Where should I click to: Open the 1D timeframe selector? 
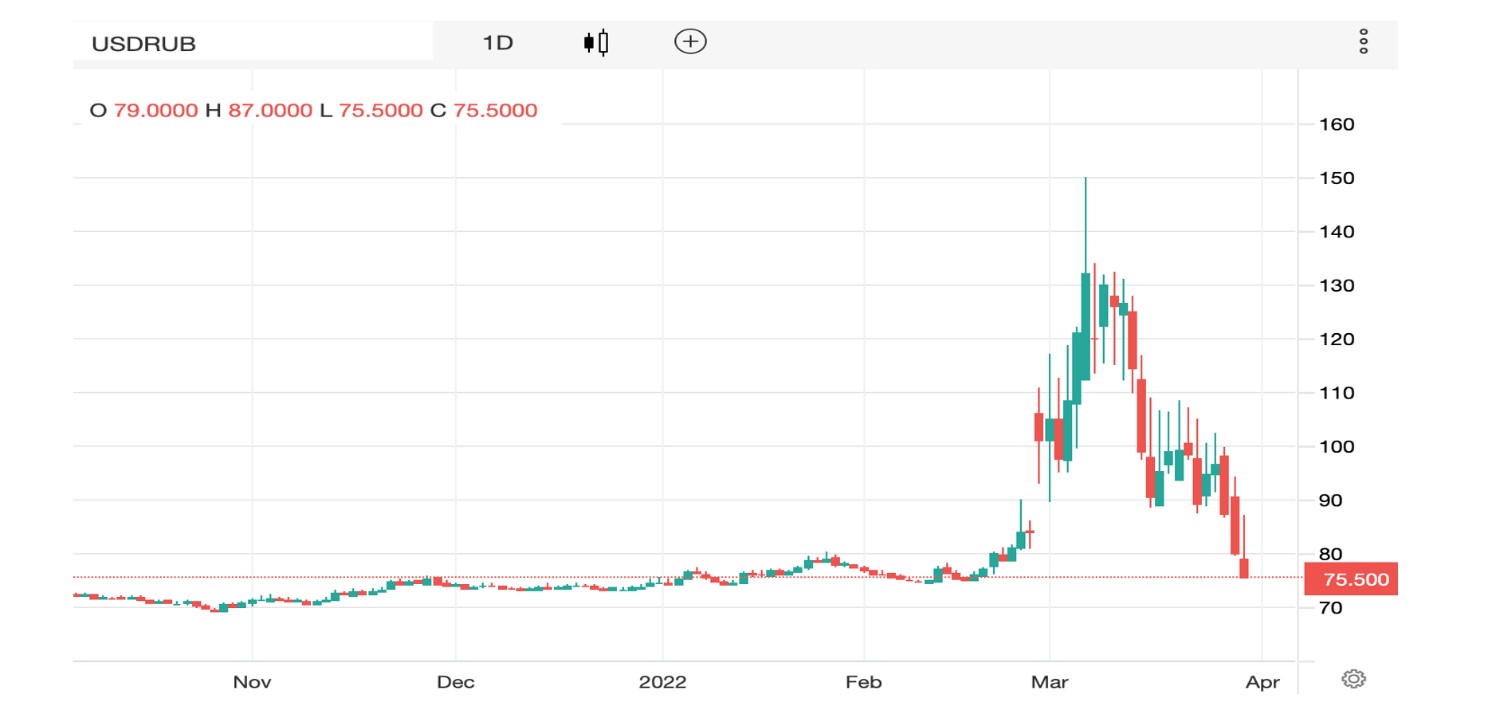coord(497,43)
